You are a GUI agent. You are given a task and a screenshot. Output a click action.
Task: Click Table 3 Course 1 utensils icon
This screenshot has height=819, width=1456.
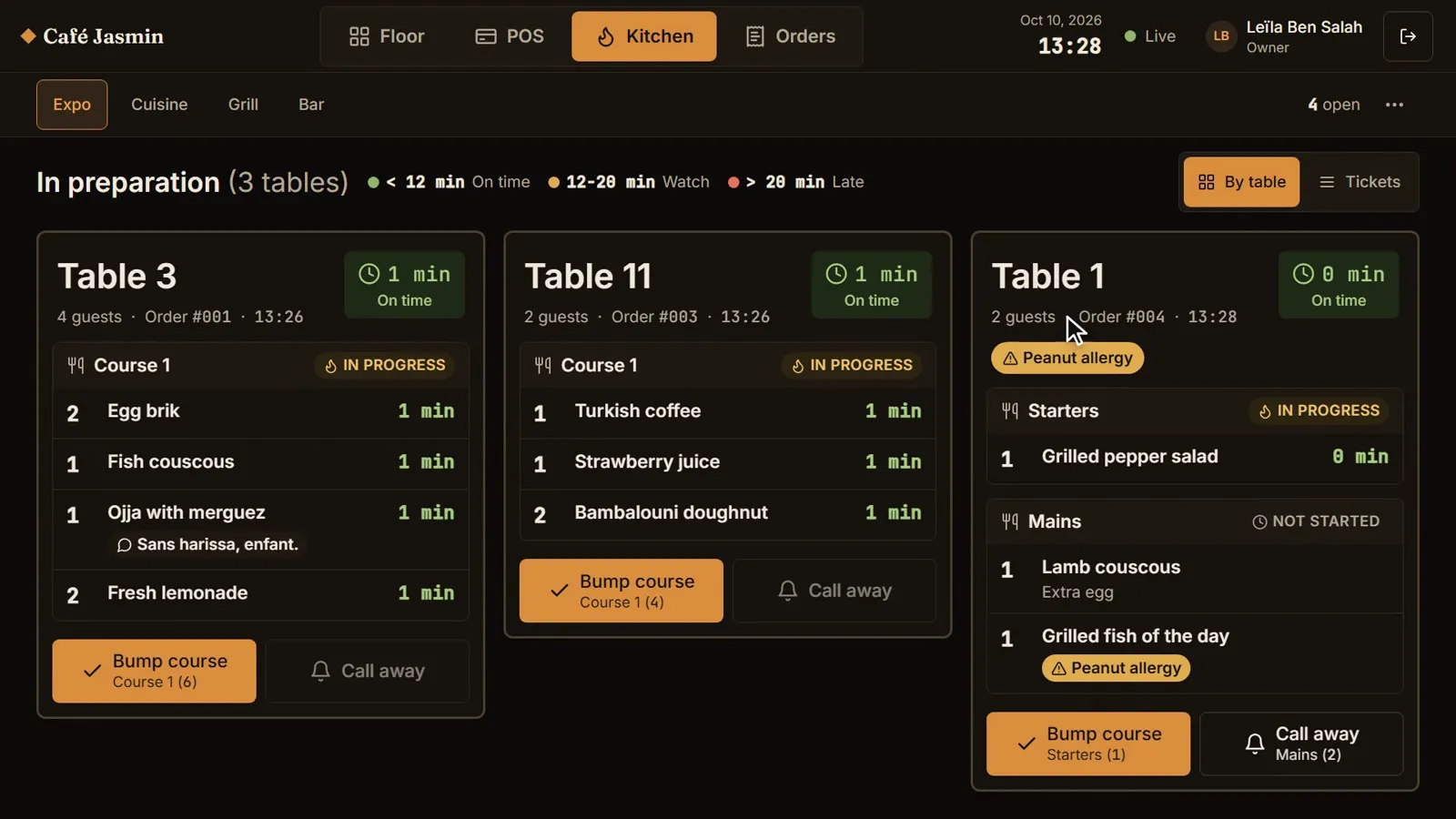[76, 366]
